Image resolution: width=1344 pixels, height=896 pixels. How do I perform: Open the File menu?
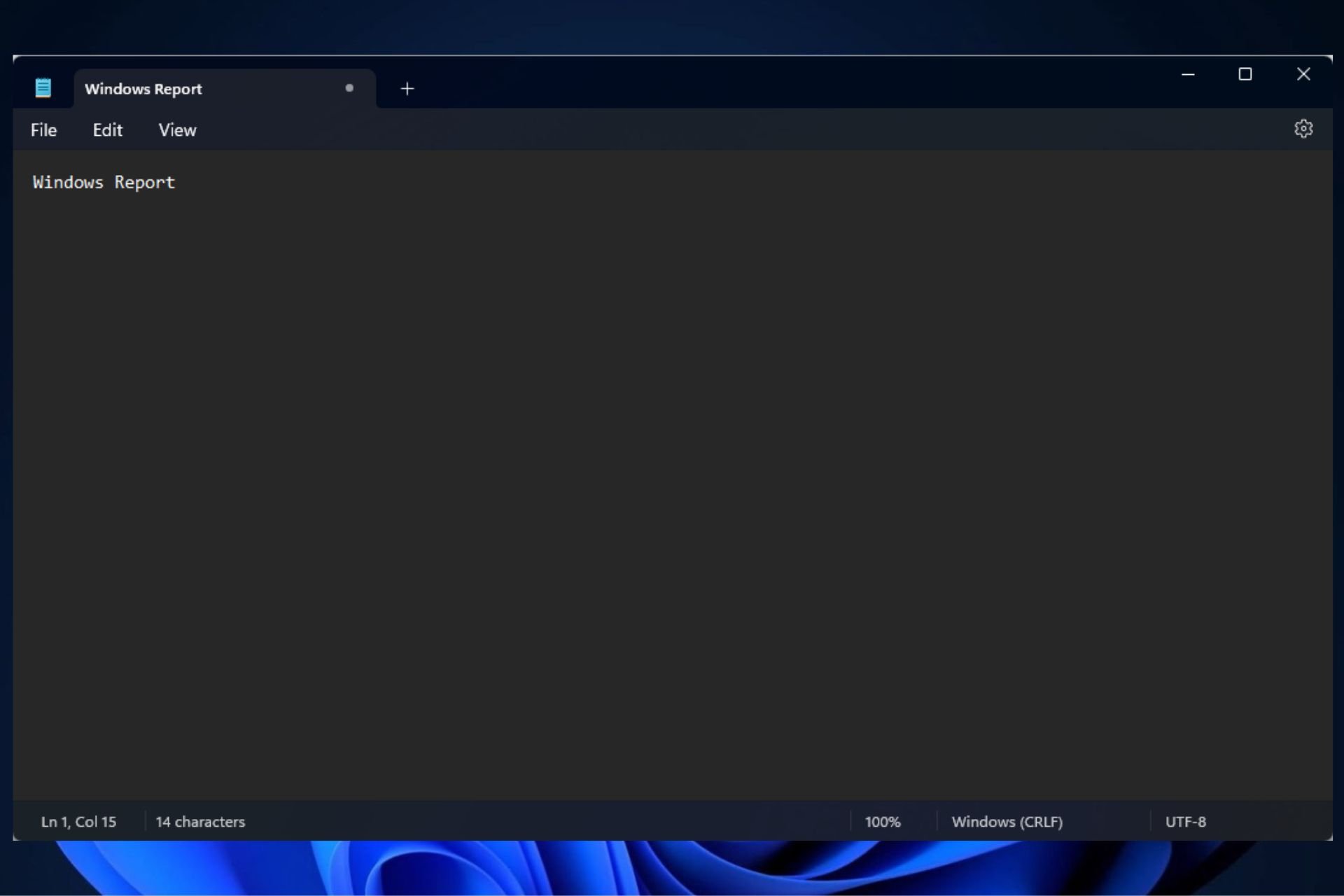[x=43, y=130]
